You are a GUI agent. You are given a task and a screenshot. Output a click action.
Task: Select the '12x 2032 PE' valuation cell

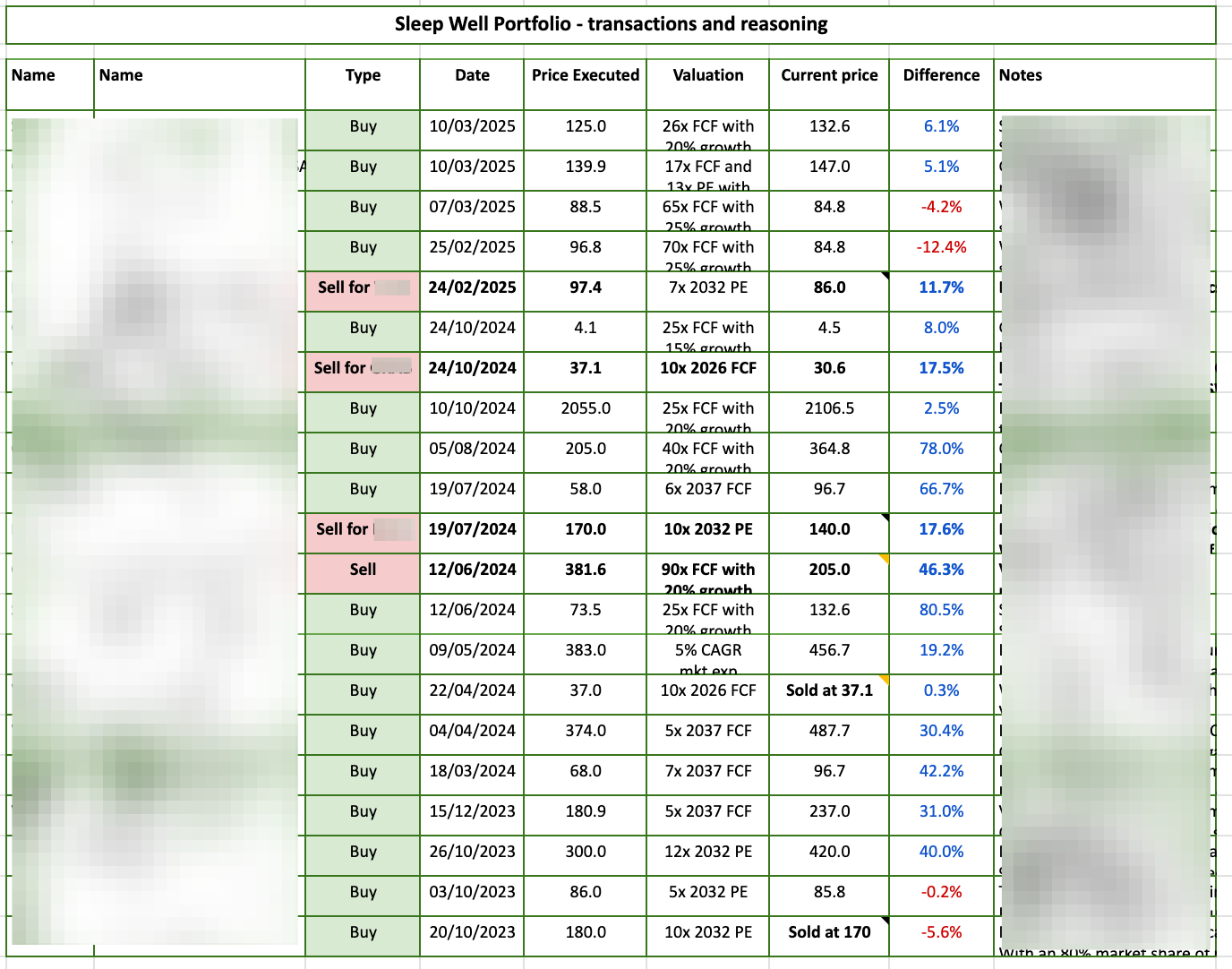coord(708,856)
